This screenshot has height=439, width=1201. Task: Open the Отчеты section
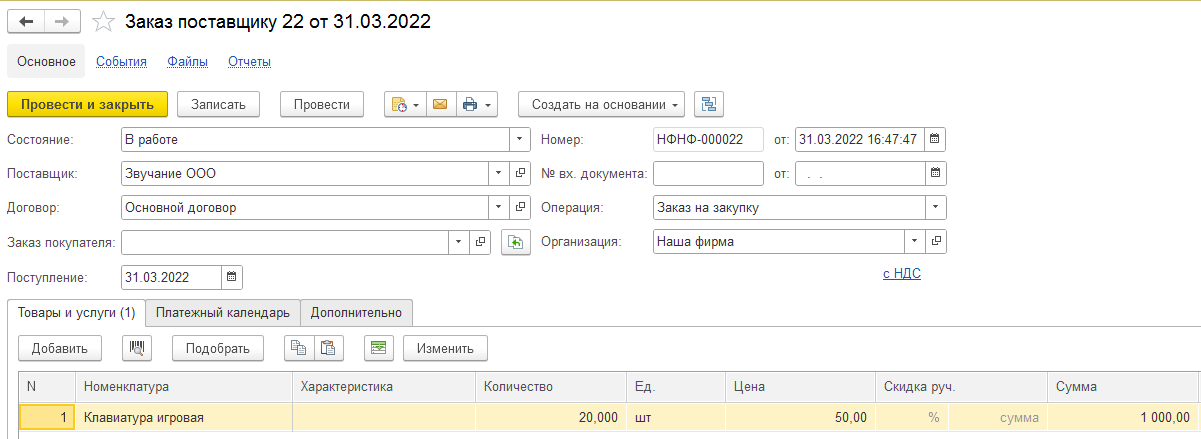[x=249, y=62]
